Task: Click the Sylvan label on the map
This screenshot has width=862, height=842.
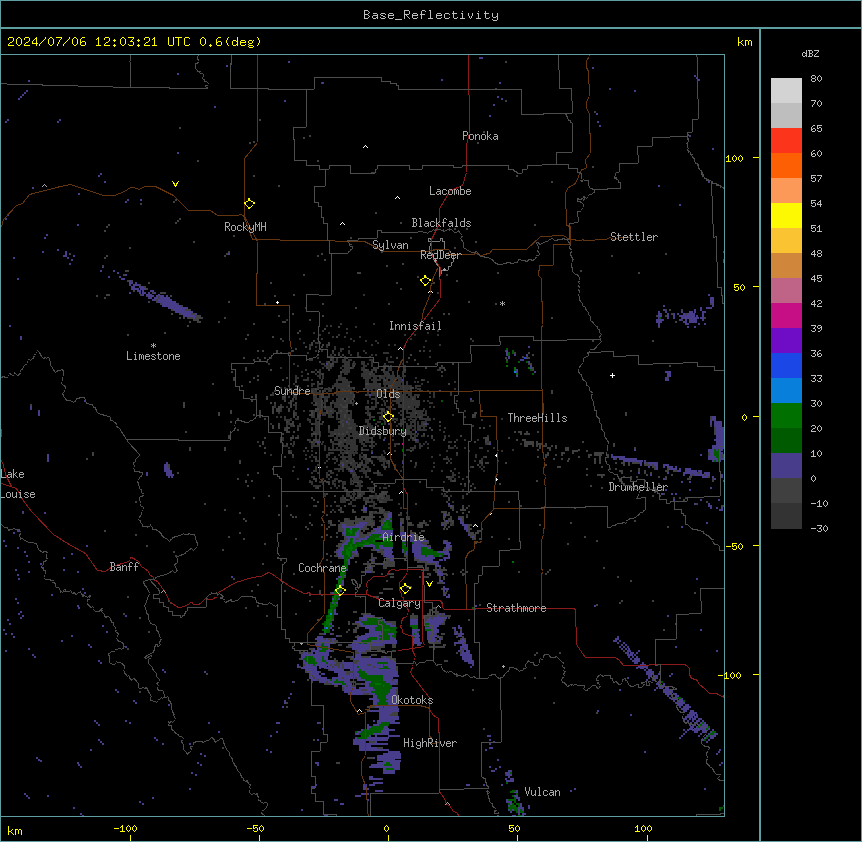Action: click(x=390, y=245)
